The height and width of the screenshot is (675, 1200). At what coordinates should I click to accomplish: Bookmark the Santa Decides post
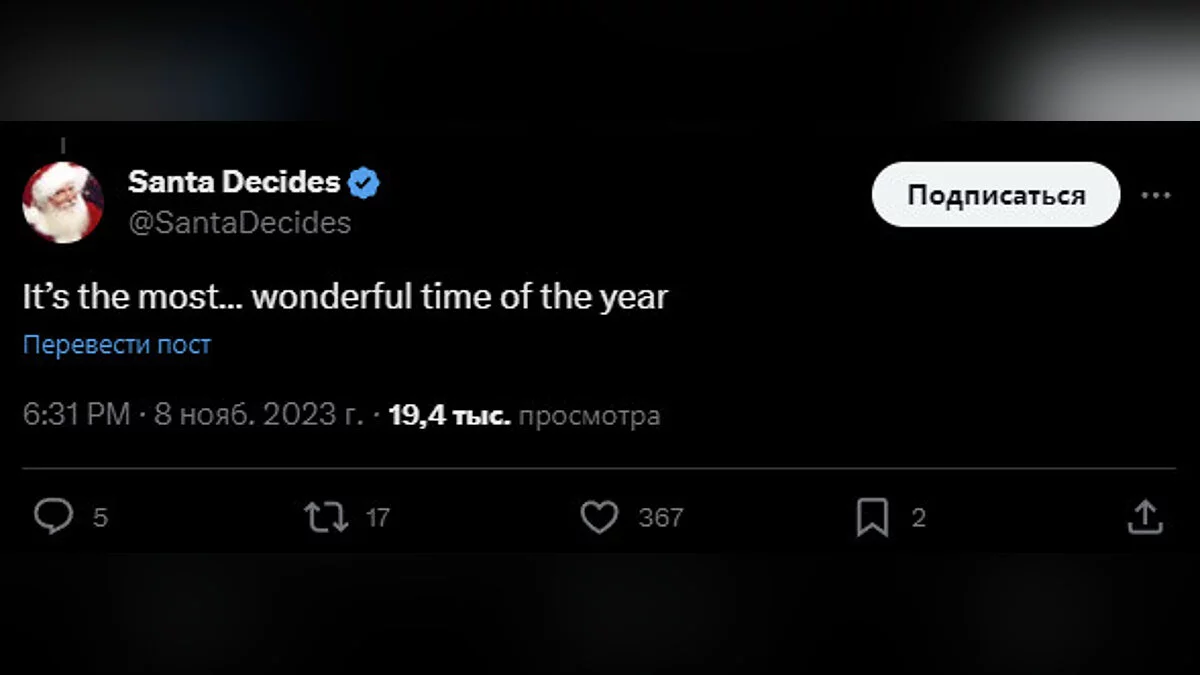click(872, 518)
